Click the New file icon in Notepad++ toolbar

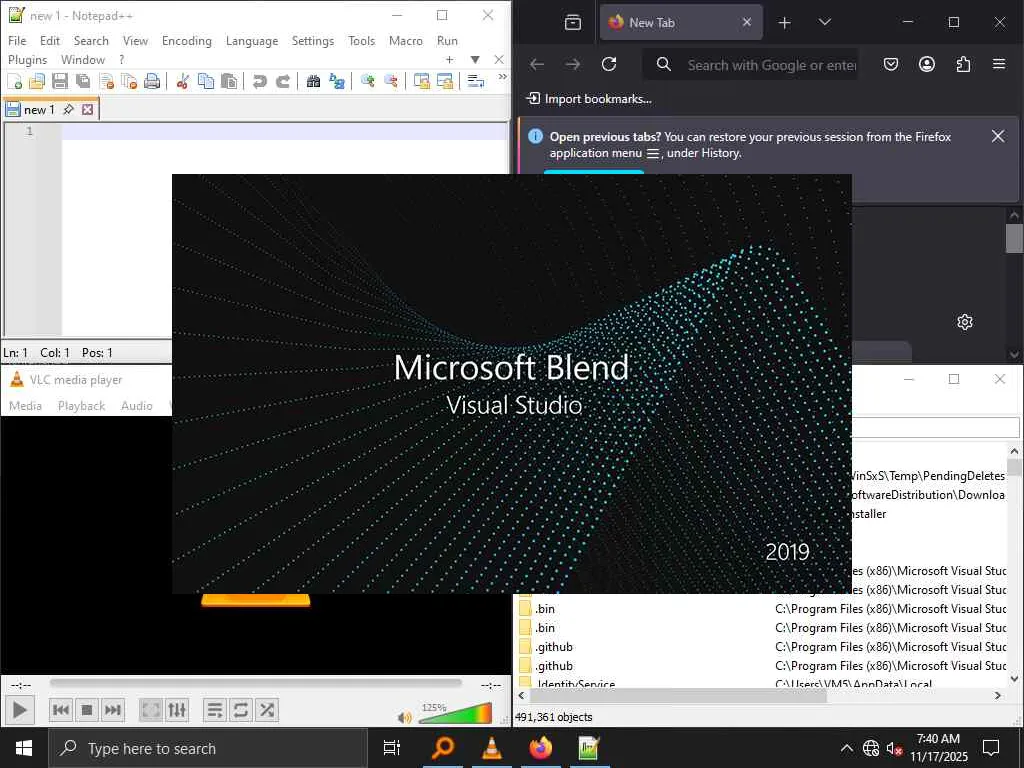pos(14,81)
